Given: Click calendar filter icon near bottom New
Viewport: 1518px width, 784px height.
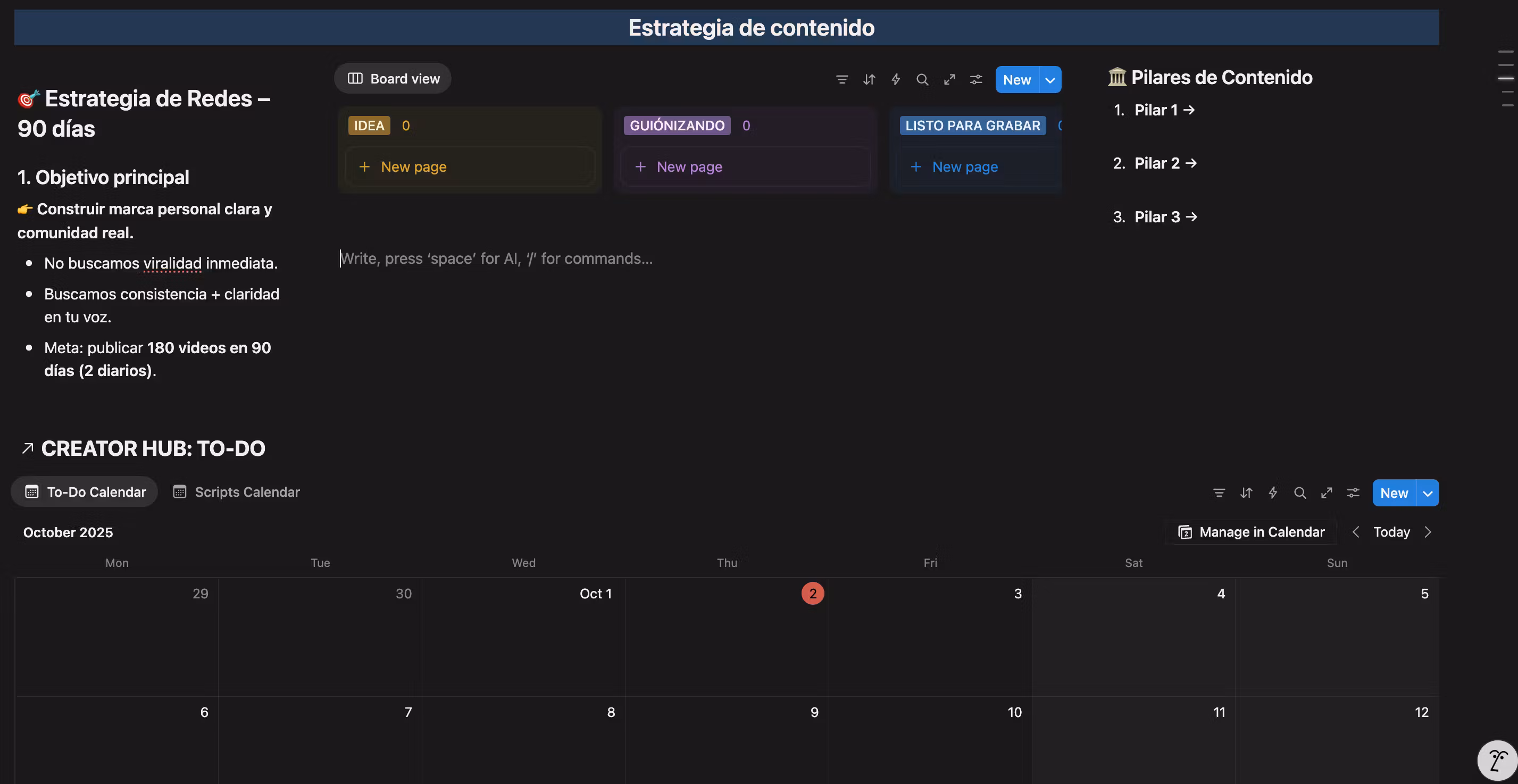Looking at the screenshot, I should tap(1219, 493).
